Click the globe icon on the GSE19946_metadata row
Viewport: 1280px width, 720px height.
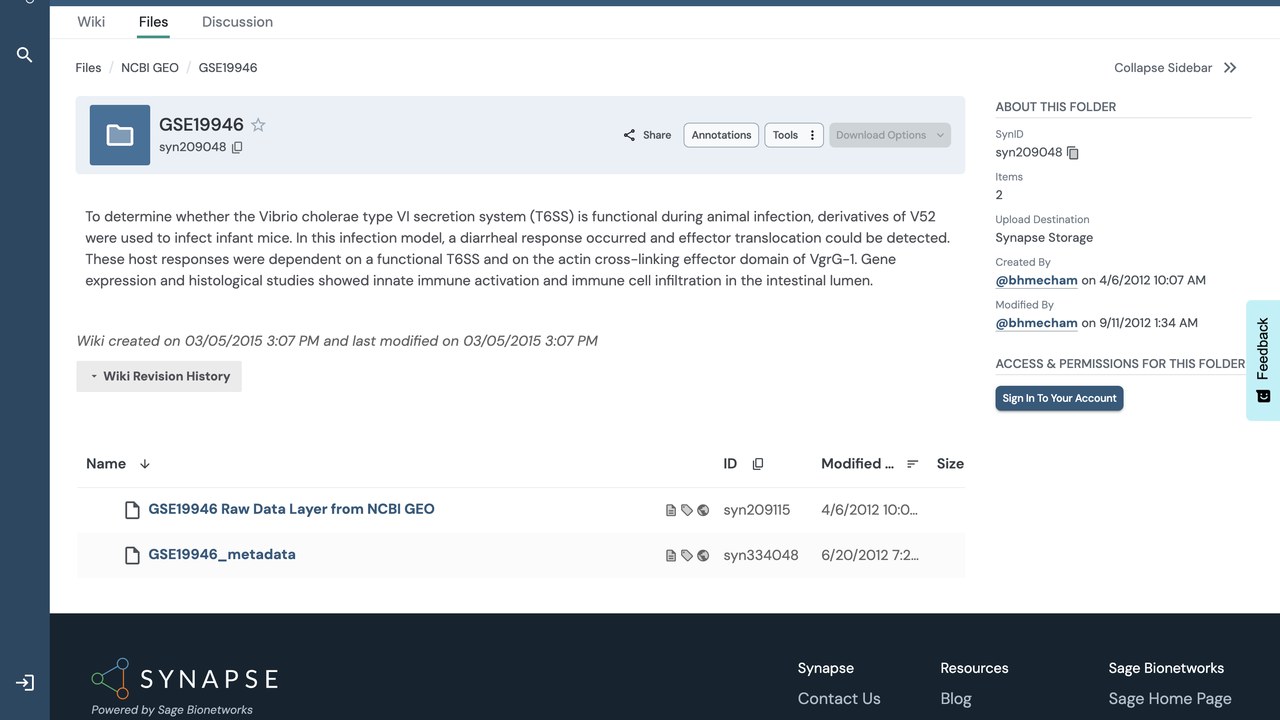click(x=703, y=556)
